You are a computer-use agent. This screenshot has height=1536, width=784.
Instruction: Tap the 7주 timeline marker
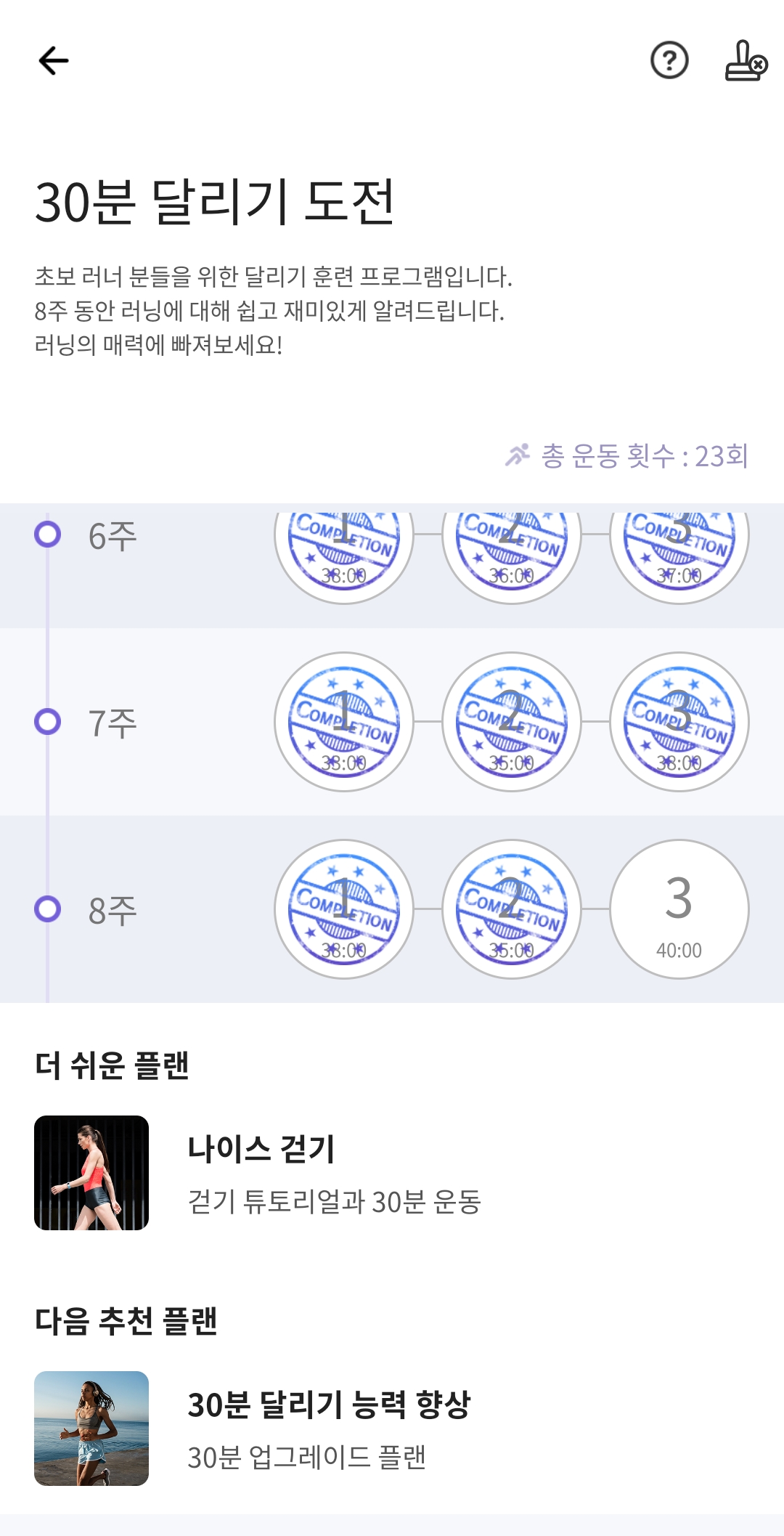point(48,722)
